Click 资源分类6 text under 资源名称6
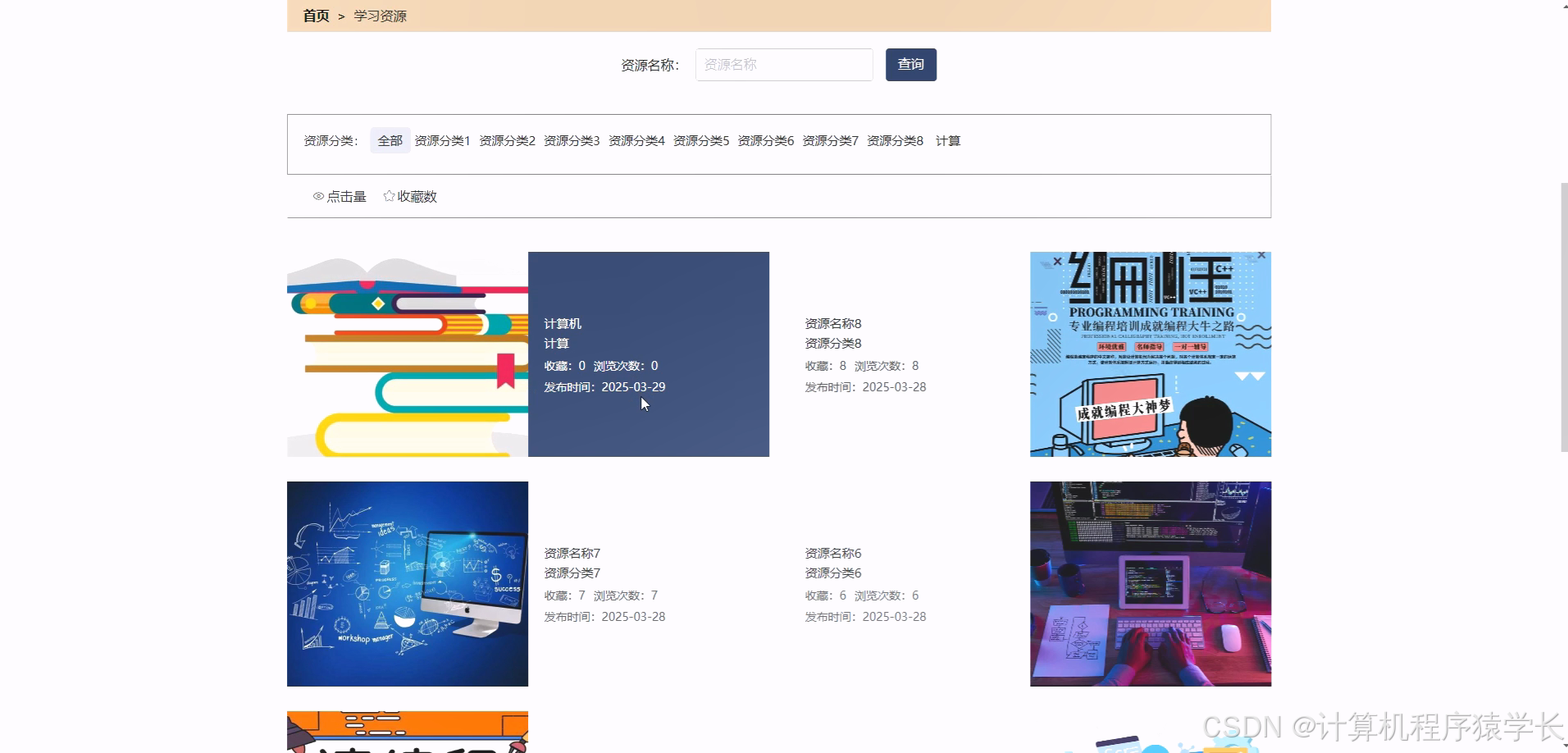Viewport: 1568px width, 753px height. (x=833, y=573)
